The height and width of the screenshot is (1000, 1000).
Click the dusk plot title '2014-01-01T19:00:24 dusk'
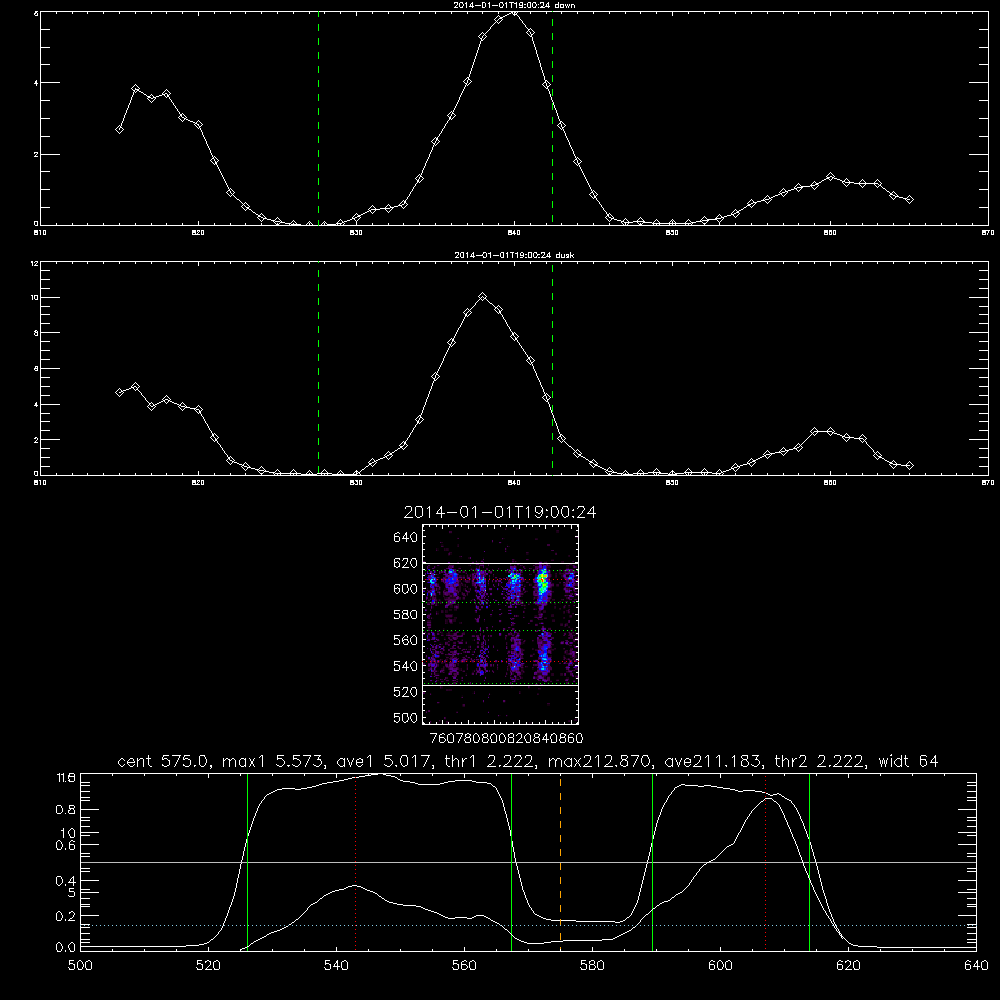coord(514,255)
